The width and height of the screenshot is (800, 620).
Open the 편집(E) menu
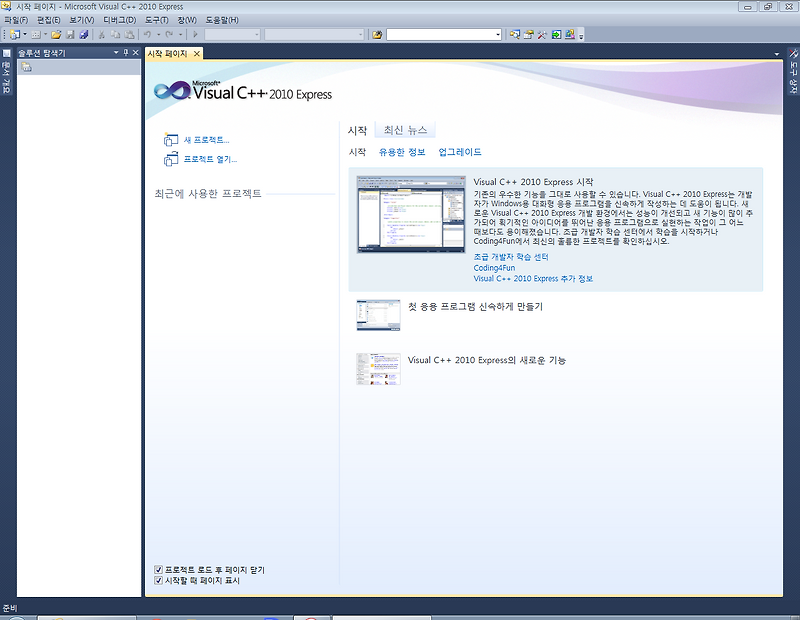coord(48,20)
